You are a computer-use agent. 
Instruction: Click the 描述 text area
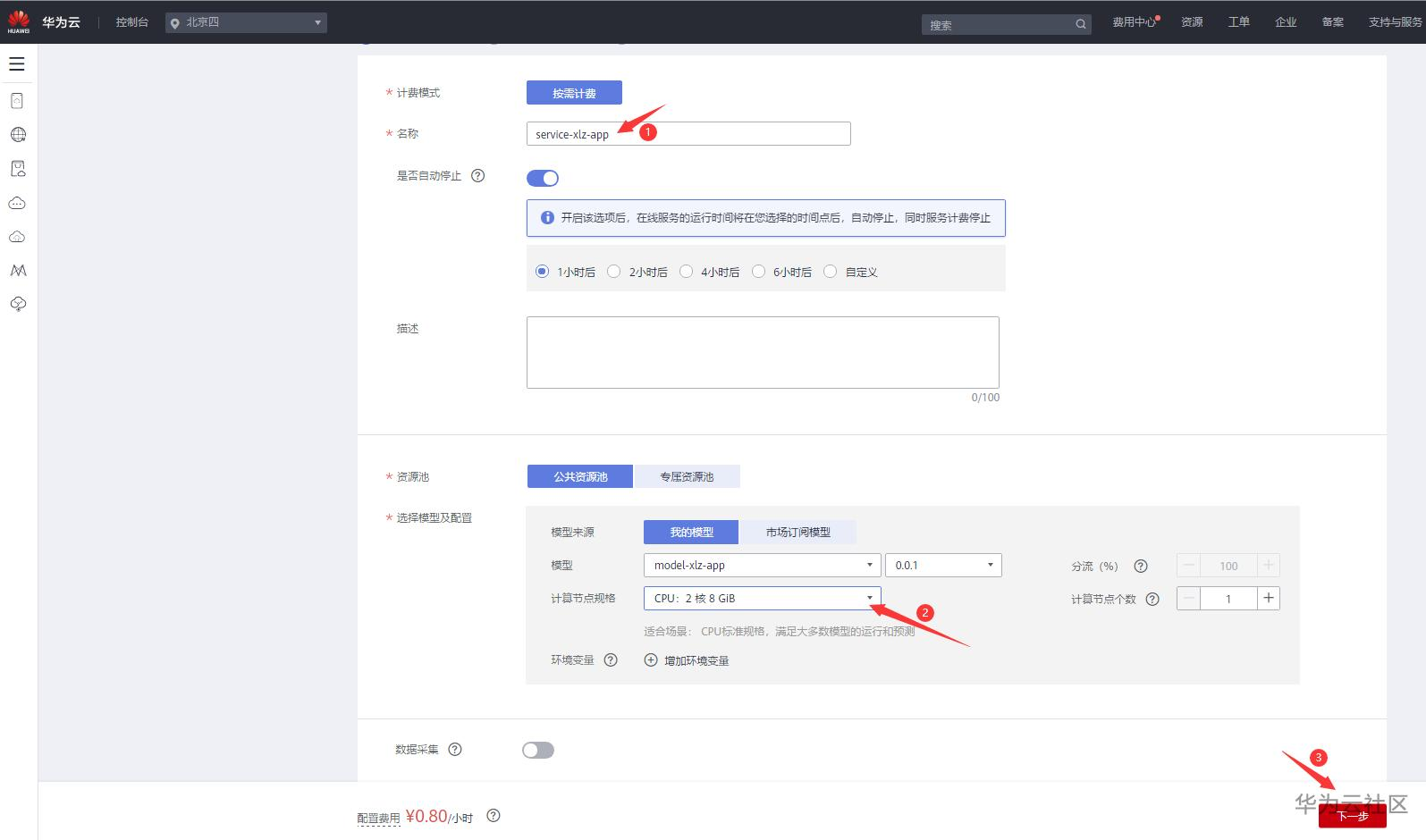(763, 352)
